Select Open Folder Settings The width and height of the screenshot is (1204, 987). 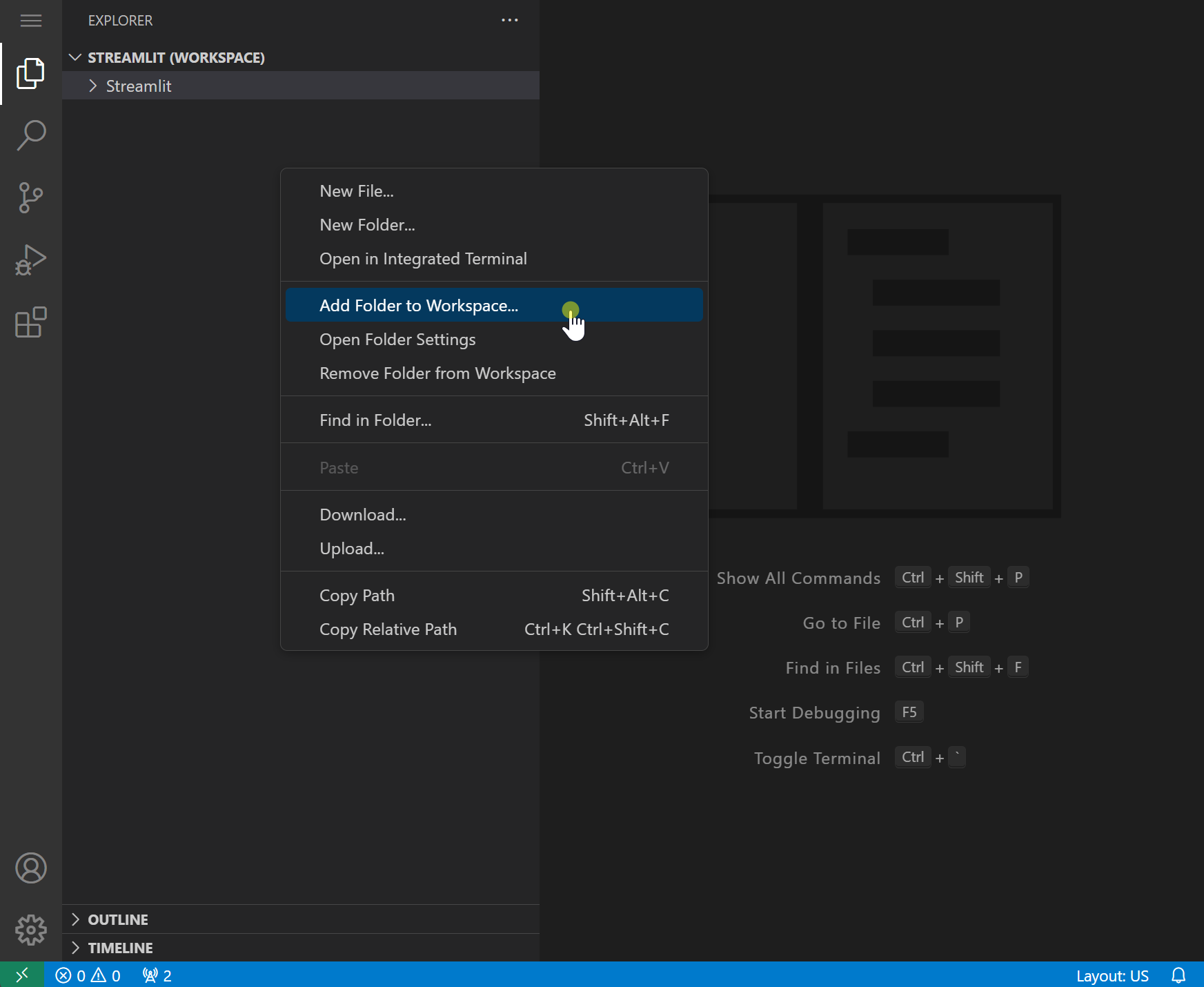[494, 340]
